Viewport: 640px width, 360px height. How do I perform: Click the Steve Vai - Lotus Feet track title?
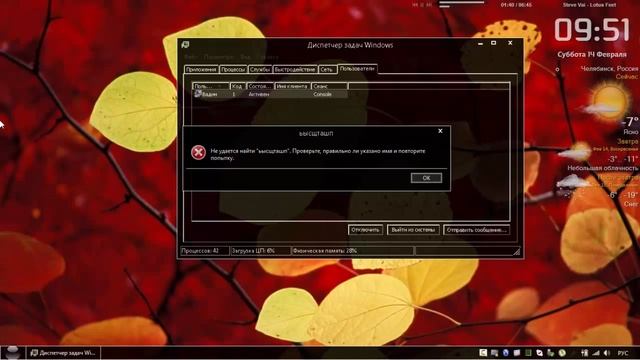pos(589,5)
